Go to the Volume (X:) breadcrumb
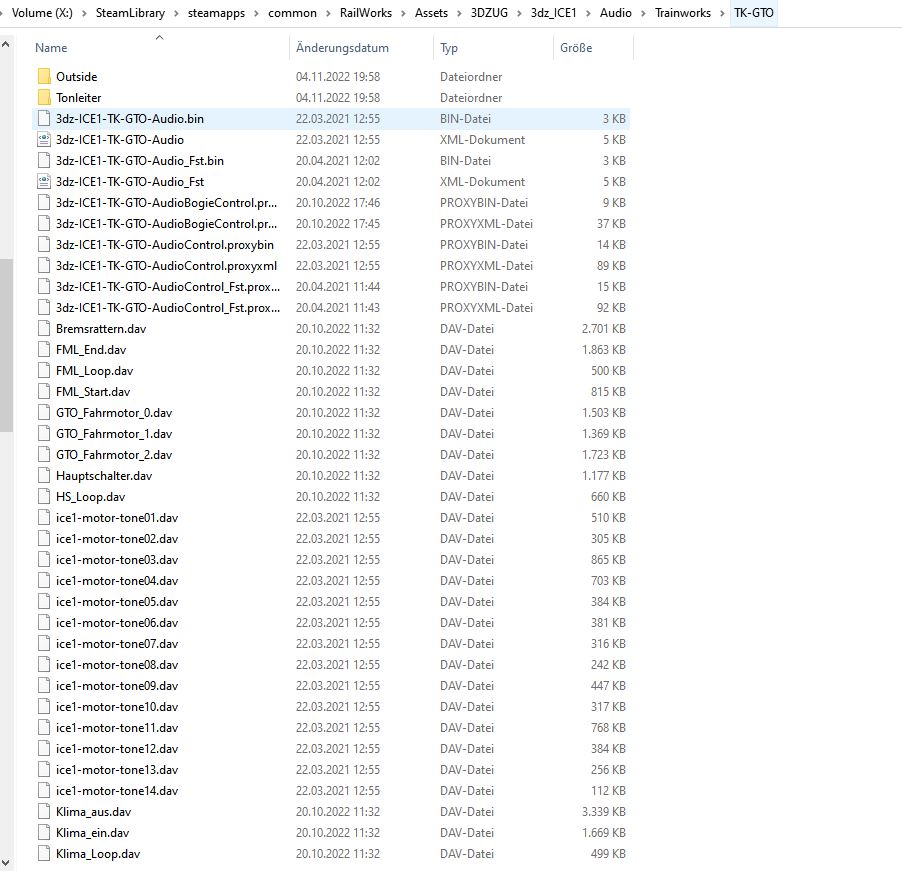Viewport: 902px width, 888px height. click(x=42, y=13)
